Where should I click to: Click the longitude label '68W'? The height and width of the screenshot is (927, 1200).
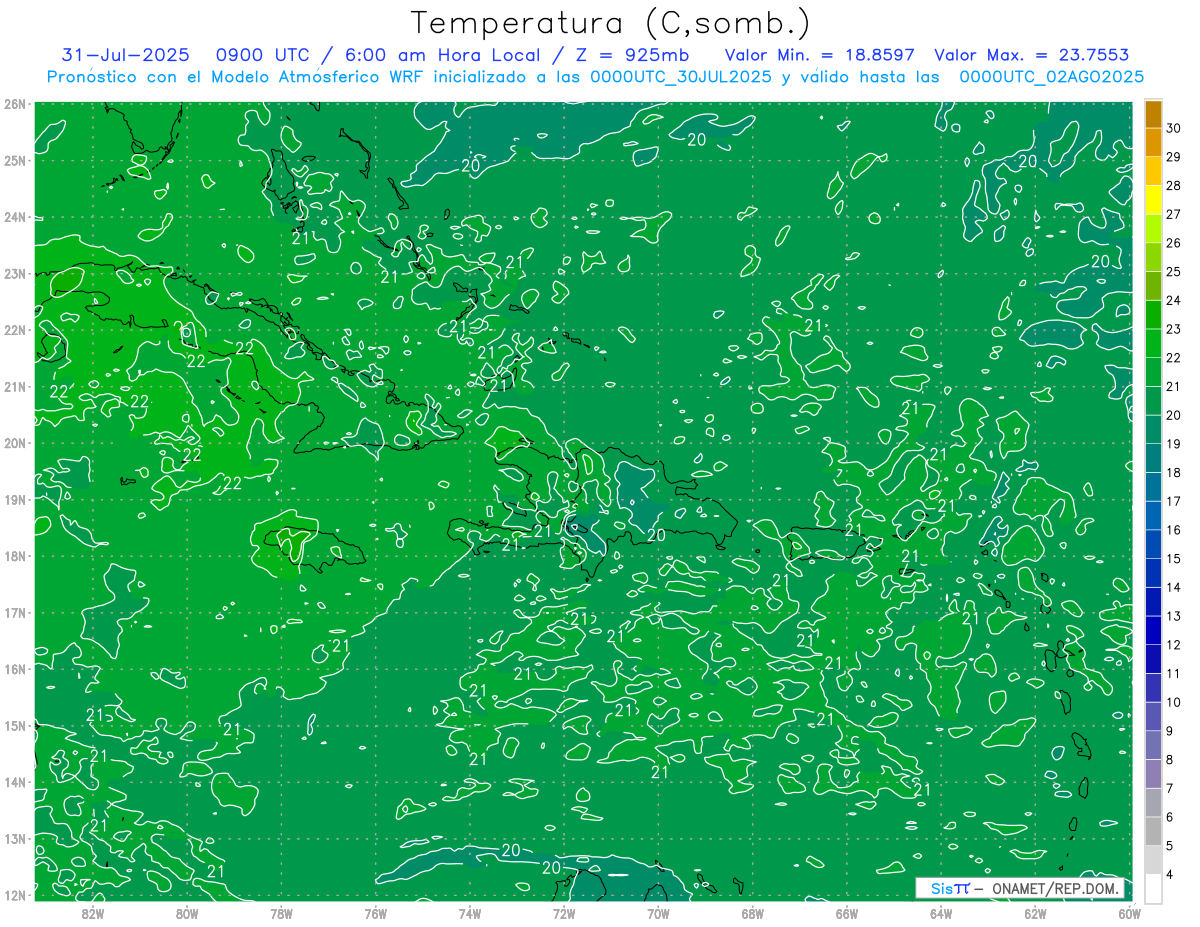pyautogui.click(x=752, y=913)
